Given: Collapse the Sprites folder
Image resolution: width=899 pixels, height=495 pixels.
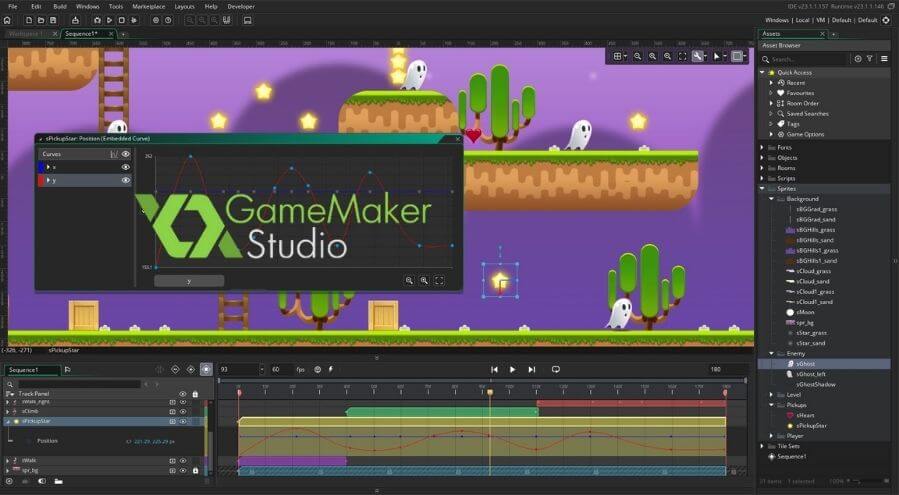Looking at the screenshot, I should coord(763,188).
